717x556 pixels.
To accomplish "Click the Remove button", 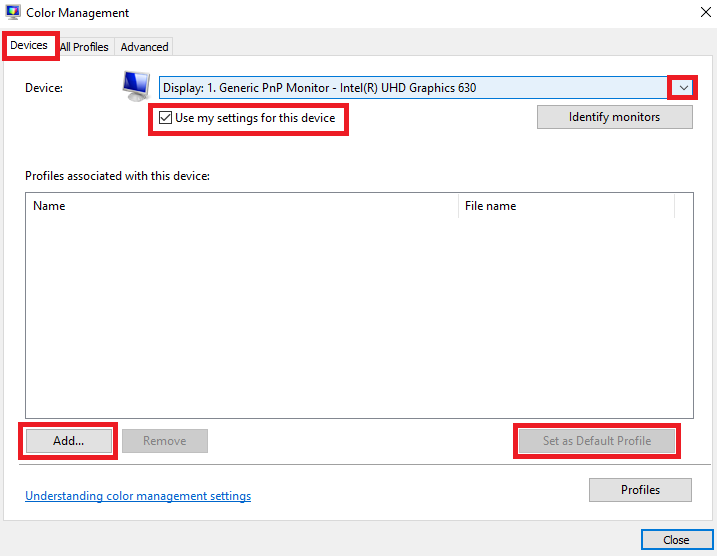I will 165,441.
